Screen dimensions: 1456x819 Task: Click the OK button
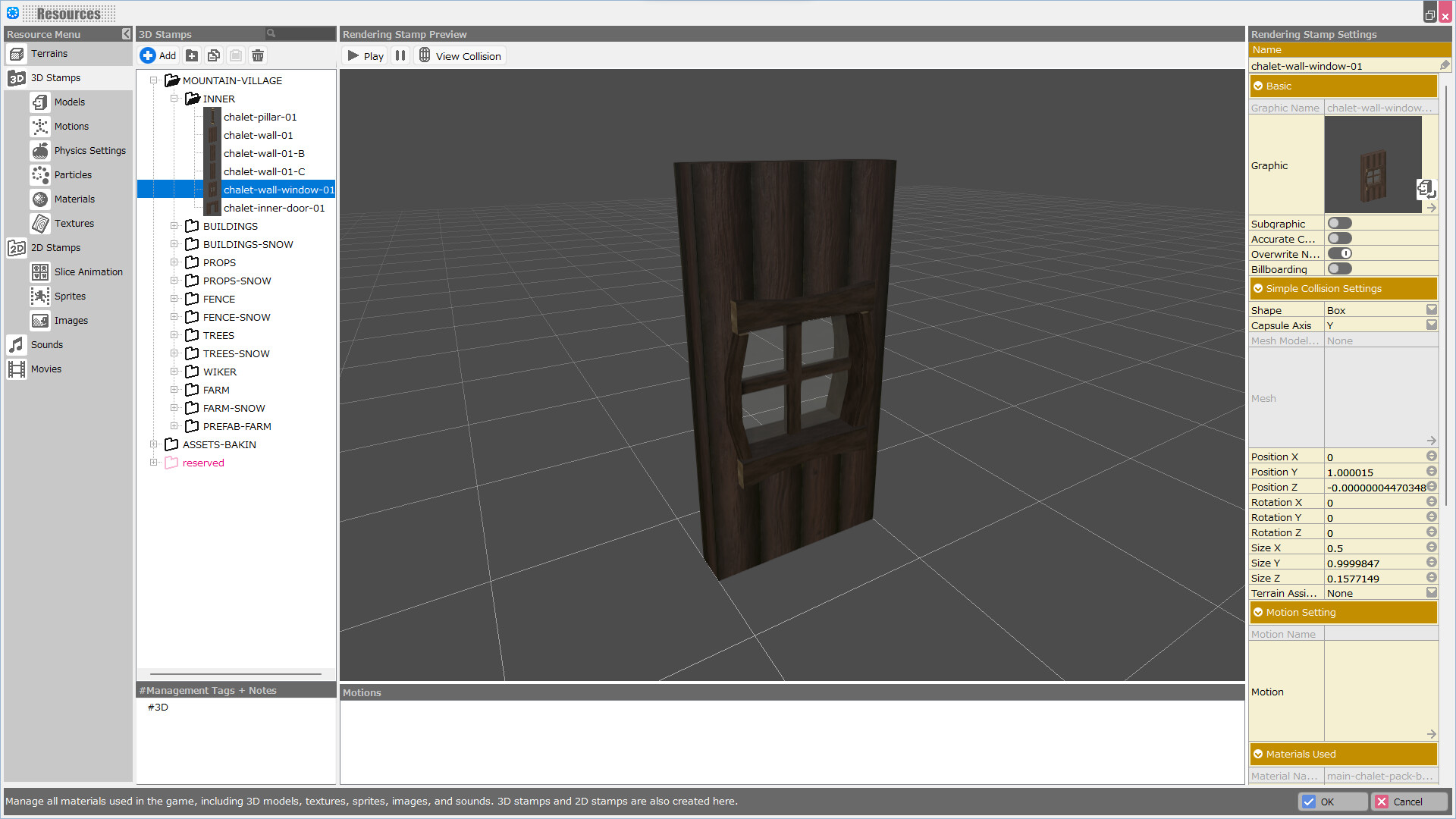pos(1332,801)
